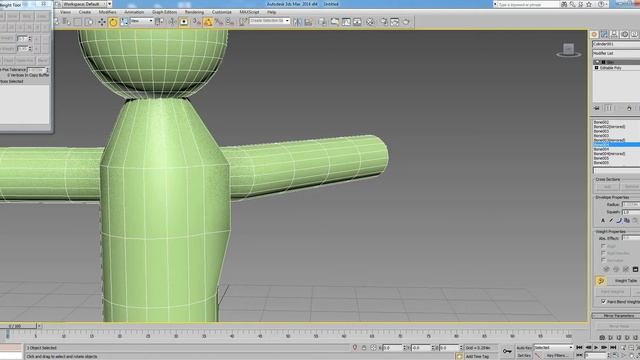640x360 pixels.
Task: Play the animation
Action: click(596, 348)
